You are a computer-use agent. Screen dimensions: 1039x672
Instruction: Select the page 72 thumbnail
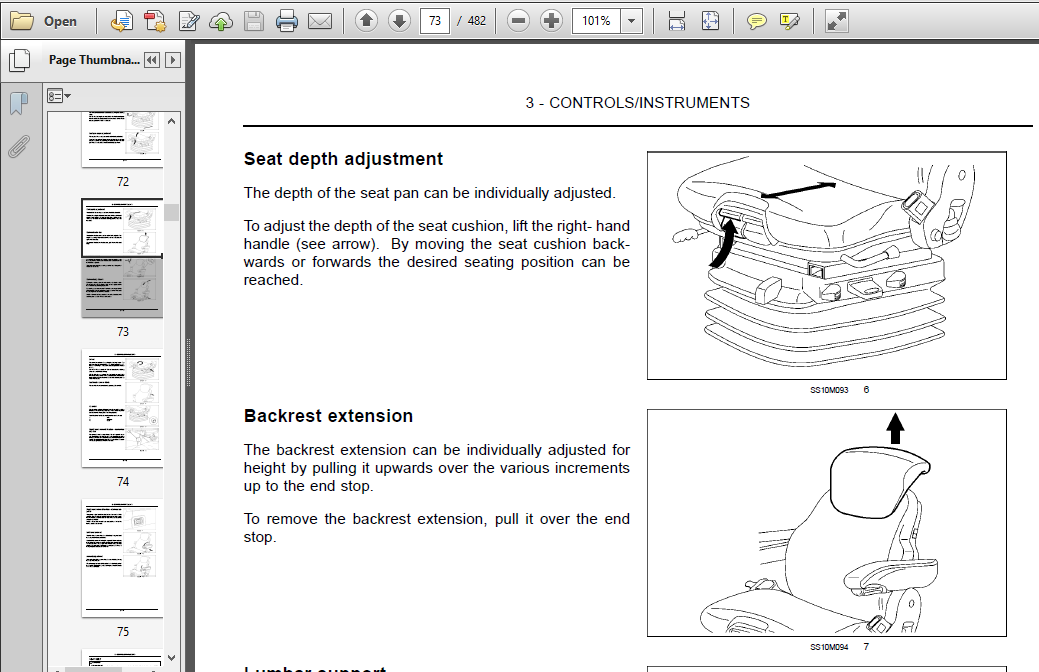[123, 139]
